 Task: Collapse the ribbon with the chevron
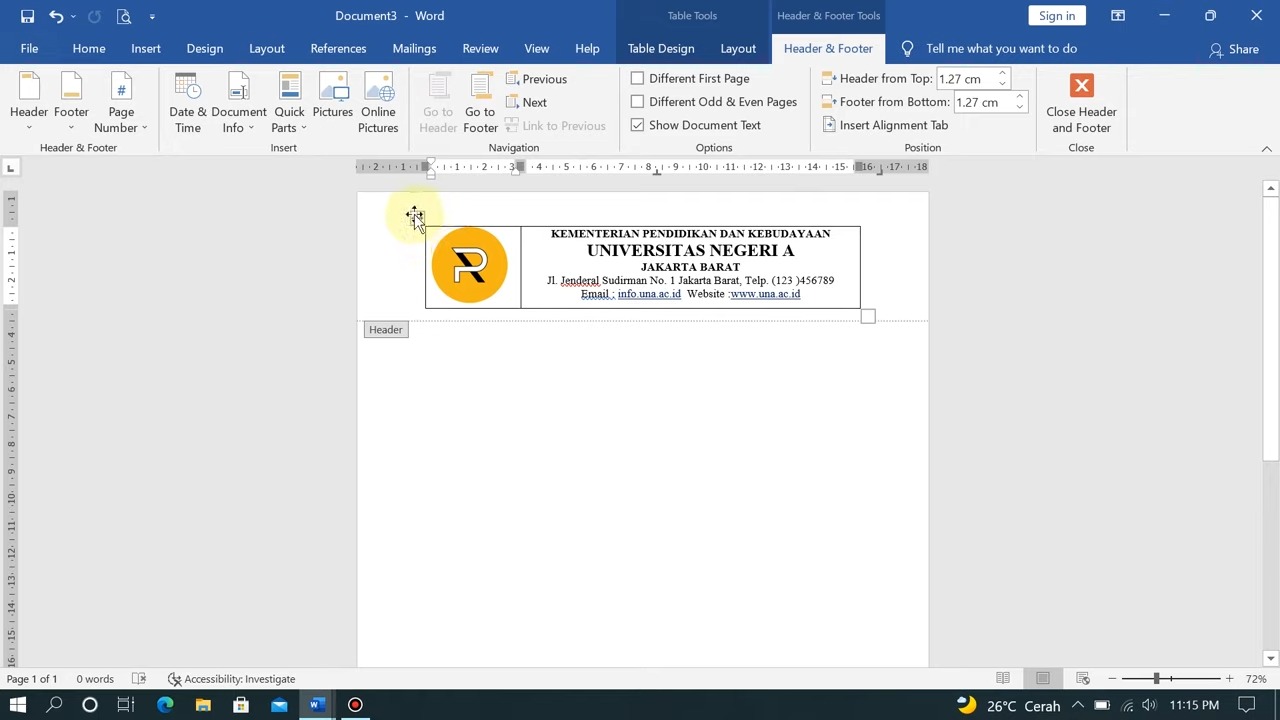(x=1266, y=149)
